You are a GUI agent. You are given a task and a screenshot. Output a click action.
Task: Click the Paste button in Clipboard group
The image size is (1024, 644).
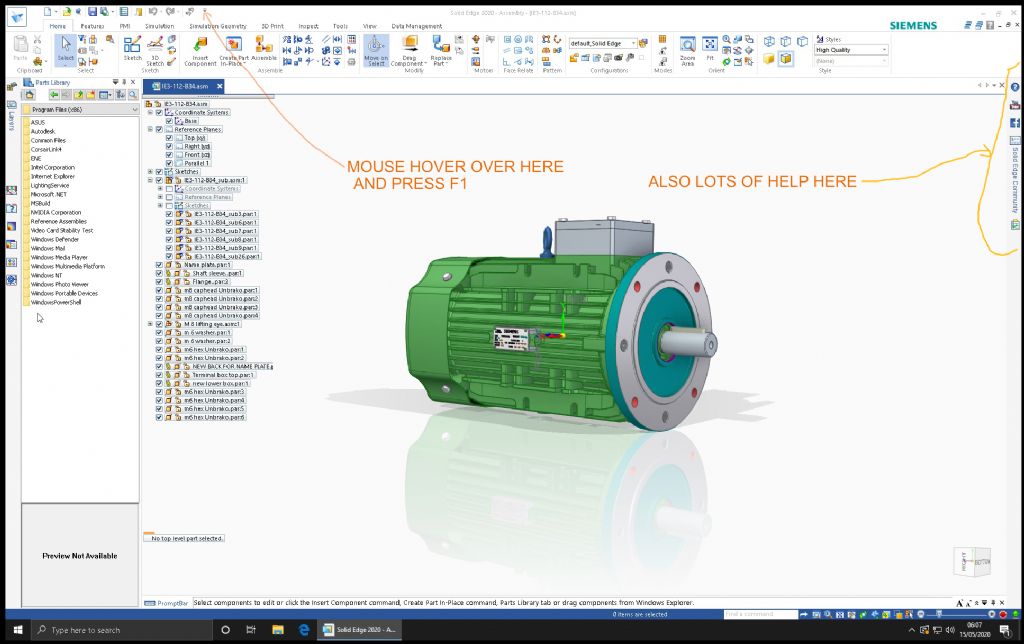[x=21, y=48]
